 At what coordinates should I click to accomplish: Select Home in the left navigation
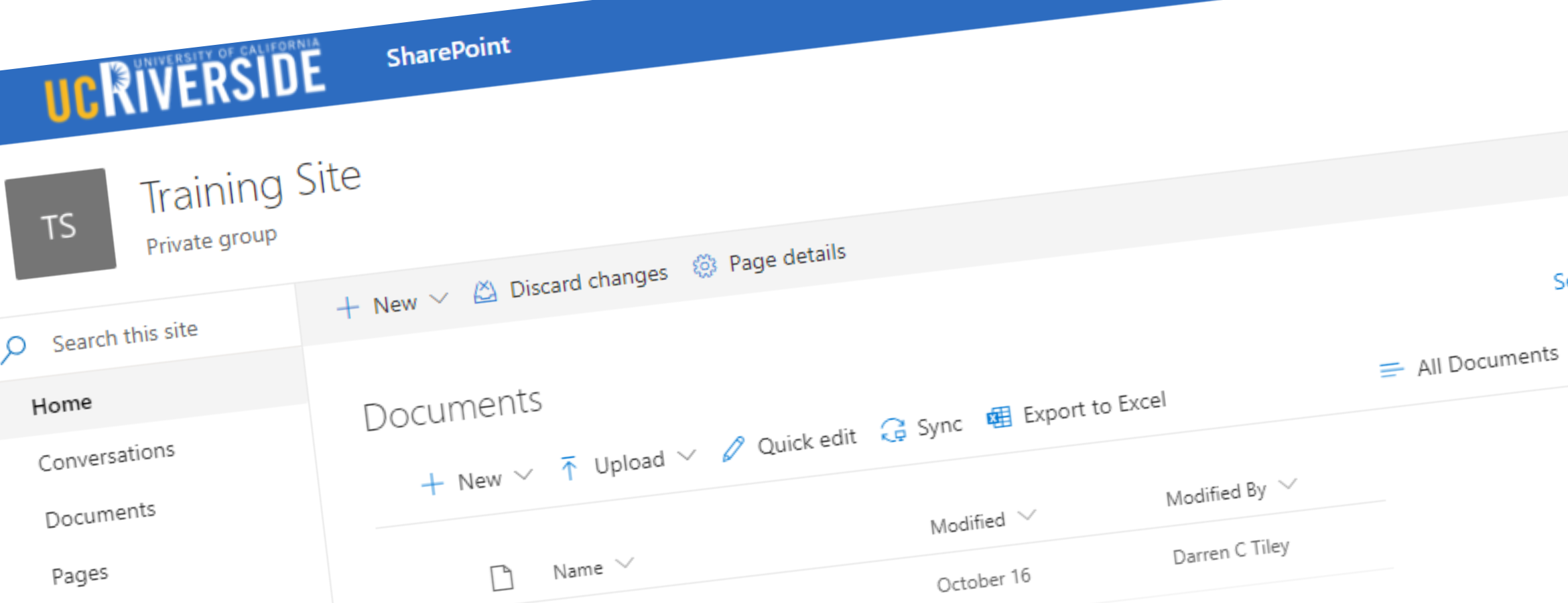62,405
